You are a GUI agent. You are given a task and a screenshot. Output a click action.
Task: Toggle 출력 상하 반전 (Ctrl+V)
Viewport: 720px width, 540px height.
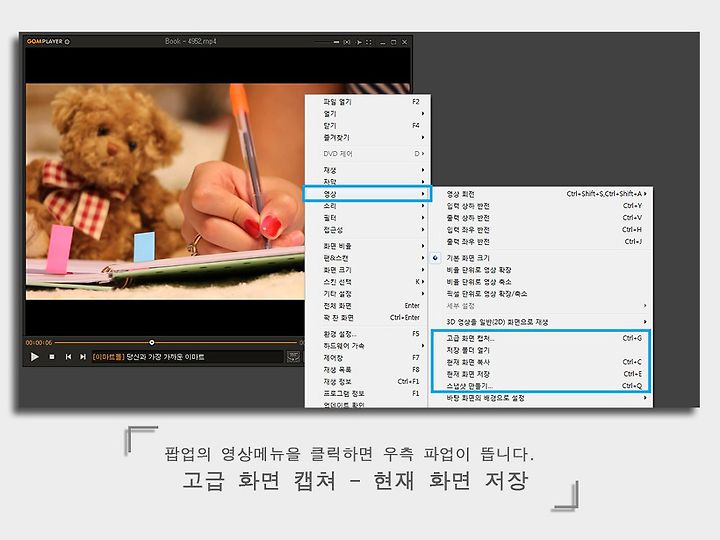pyautogui.click(x=540, y=218)
